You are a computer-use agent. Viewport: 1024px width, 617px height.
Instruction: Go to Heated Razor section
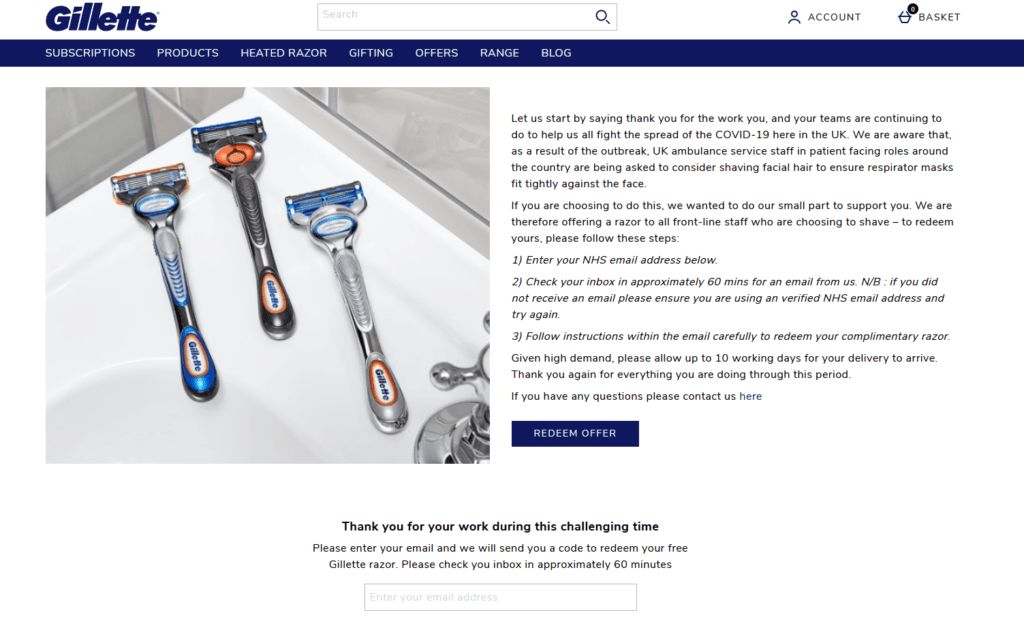[283, 53]
